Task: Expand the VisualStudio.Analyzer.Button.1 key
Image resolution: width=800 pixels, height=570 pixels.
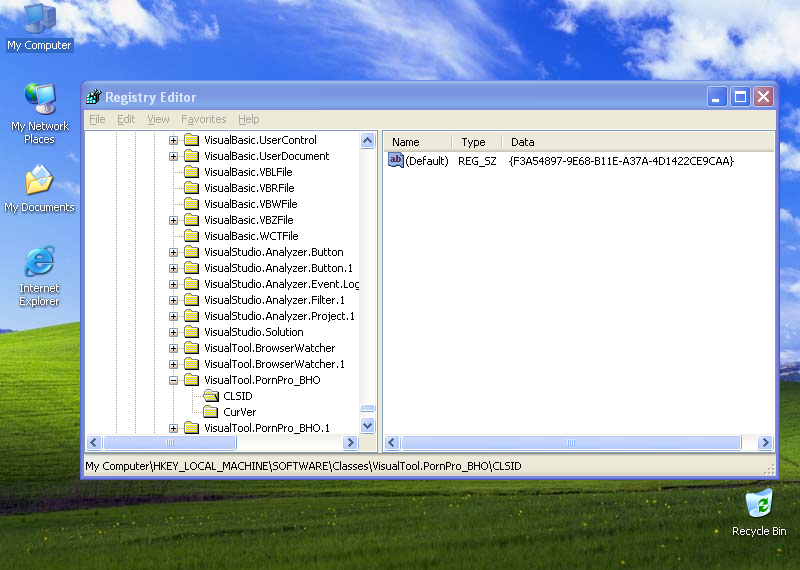Action: point(173,268)
